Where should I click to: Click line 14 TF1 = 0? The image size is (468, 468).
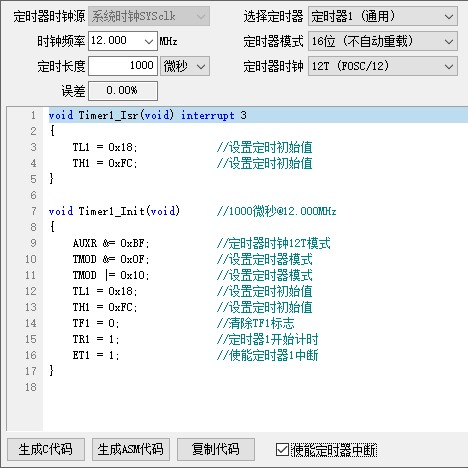coord(96,323)
